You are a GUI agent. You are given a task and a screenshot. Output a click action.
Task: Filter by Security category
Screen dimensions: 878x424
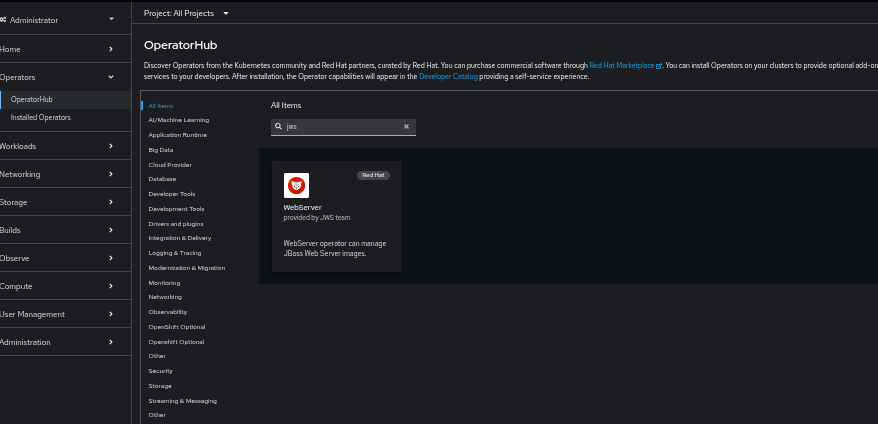pos(160,371)
